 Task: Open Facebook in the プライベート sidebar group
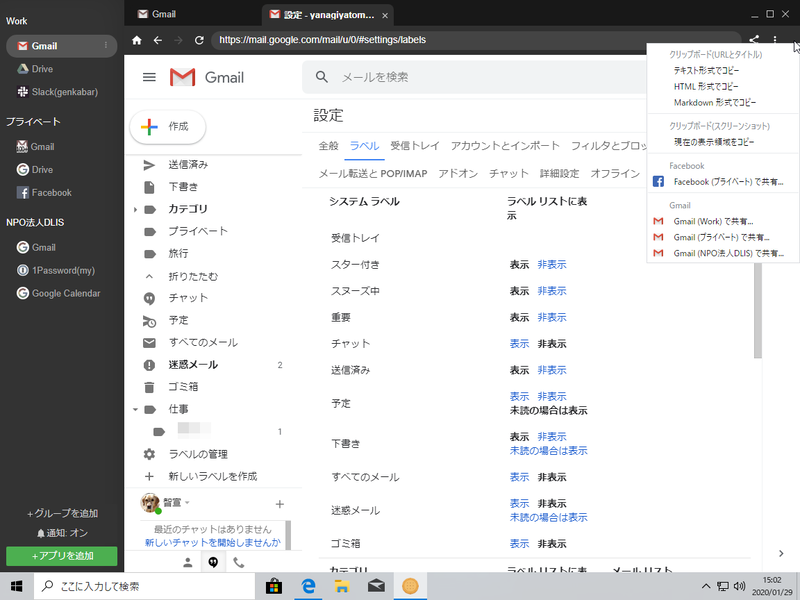tap(51, 192)
